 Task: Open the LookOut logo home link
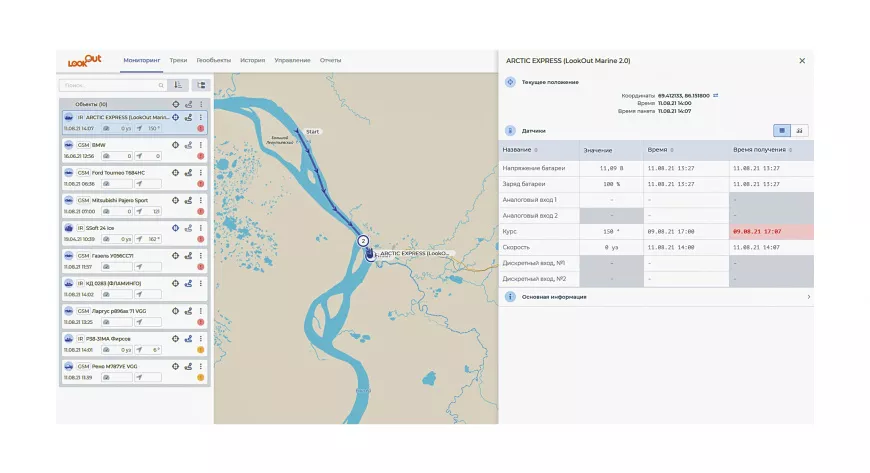[x=84, y=61]
